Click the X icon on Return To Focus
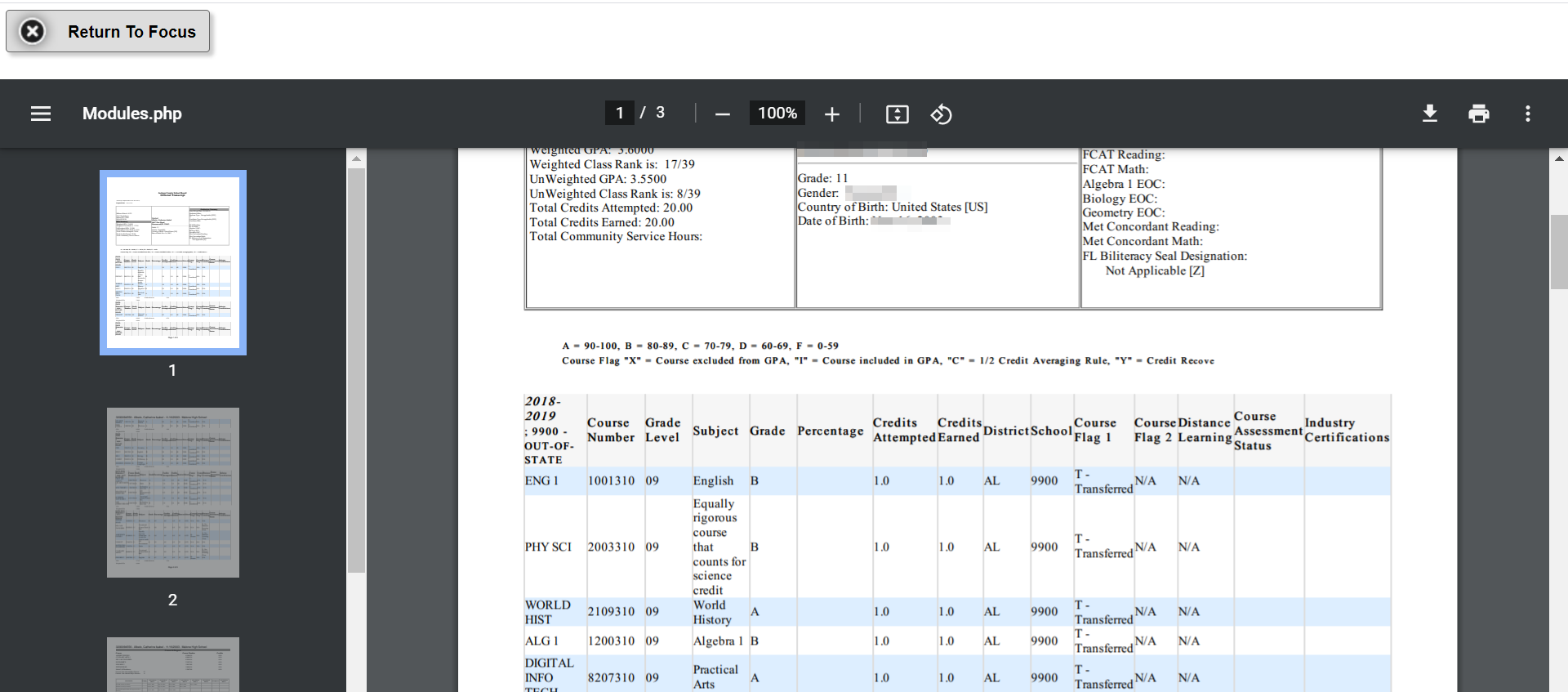Screen dimensions: 1568x692 coord(32,31)
